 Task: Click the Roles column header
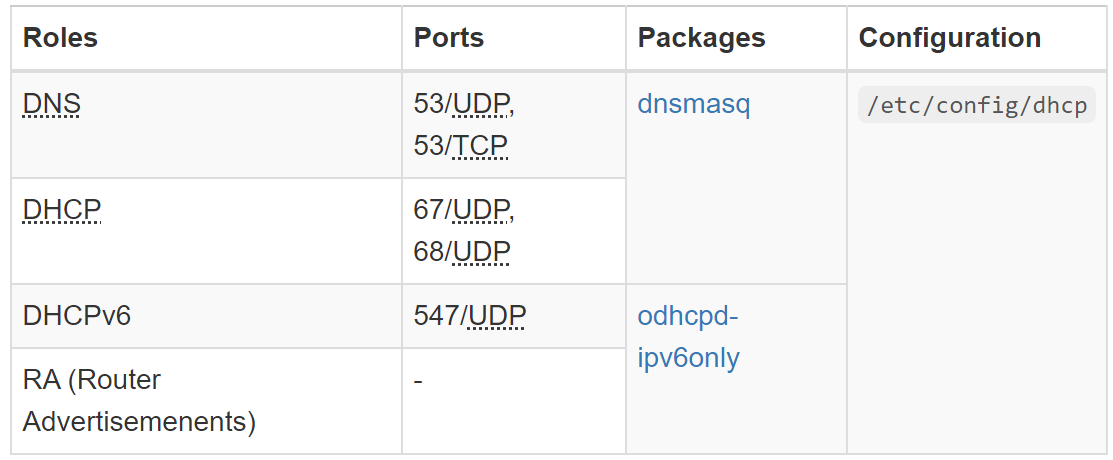tap(60, 38)
